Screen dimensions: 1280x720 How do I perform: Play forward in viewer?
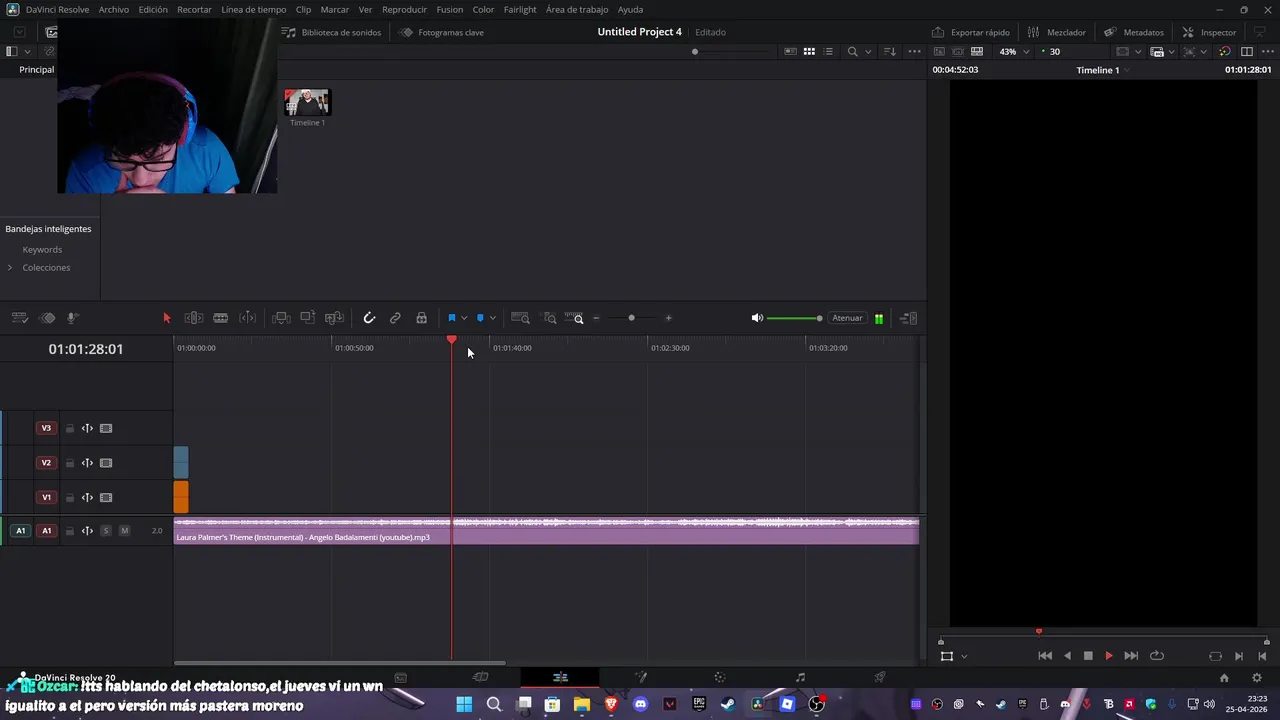pos(1108,656)
